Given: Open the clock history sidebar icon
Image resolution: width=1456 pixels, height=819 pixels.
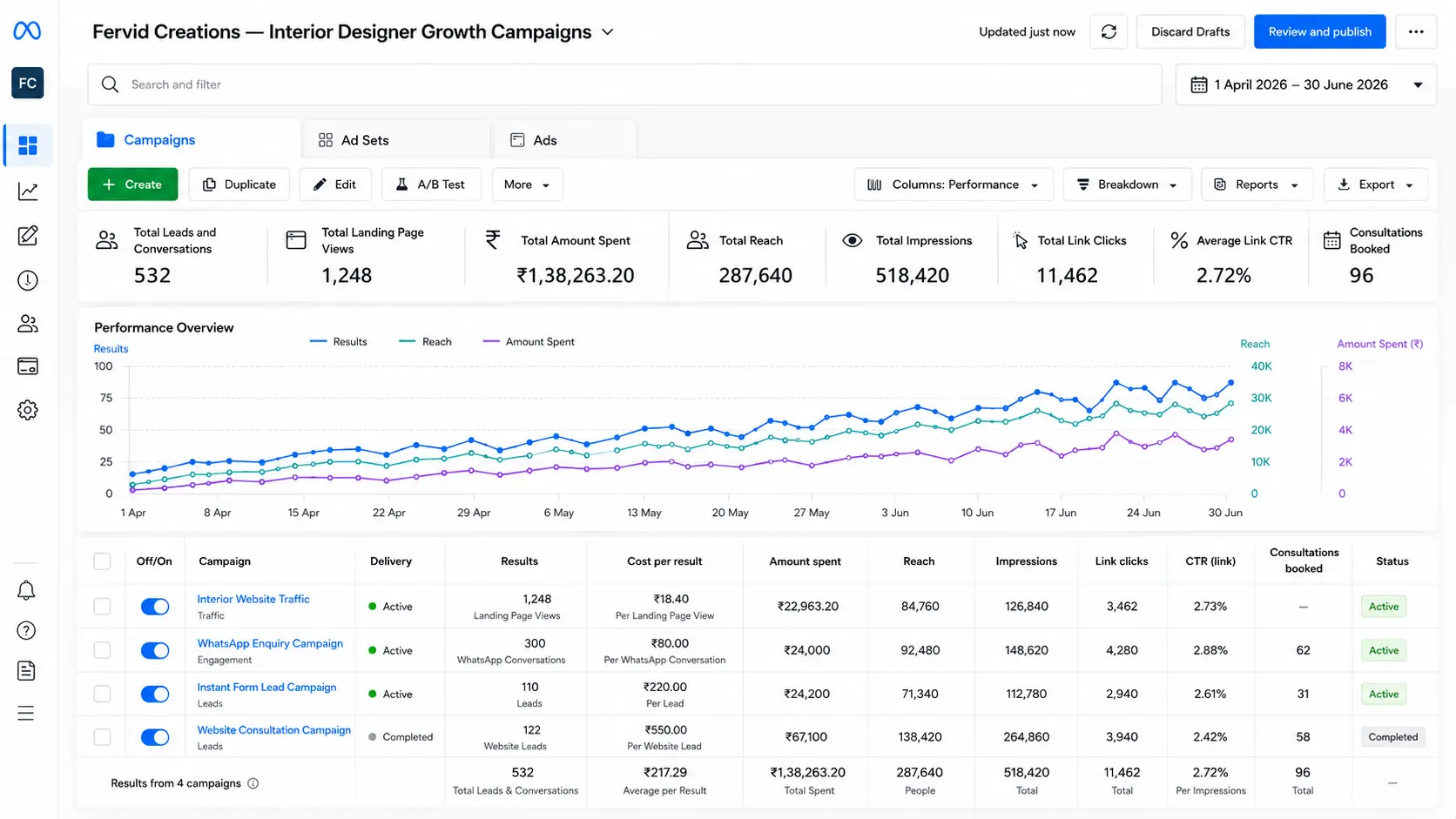Looking at the screenshot, I should [28, 280].
